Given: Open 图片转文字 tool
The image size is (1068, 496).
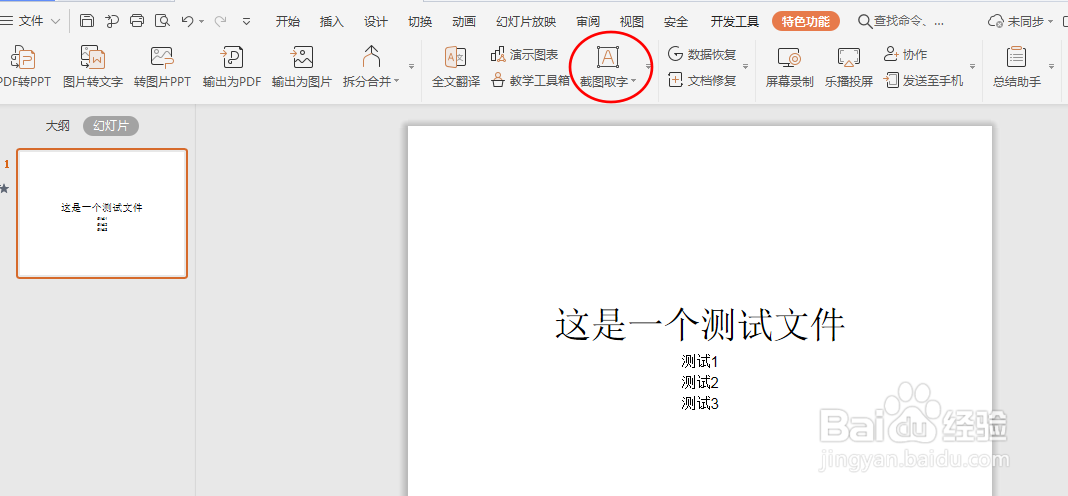Looking at the screenshot, I should [93, 67].
